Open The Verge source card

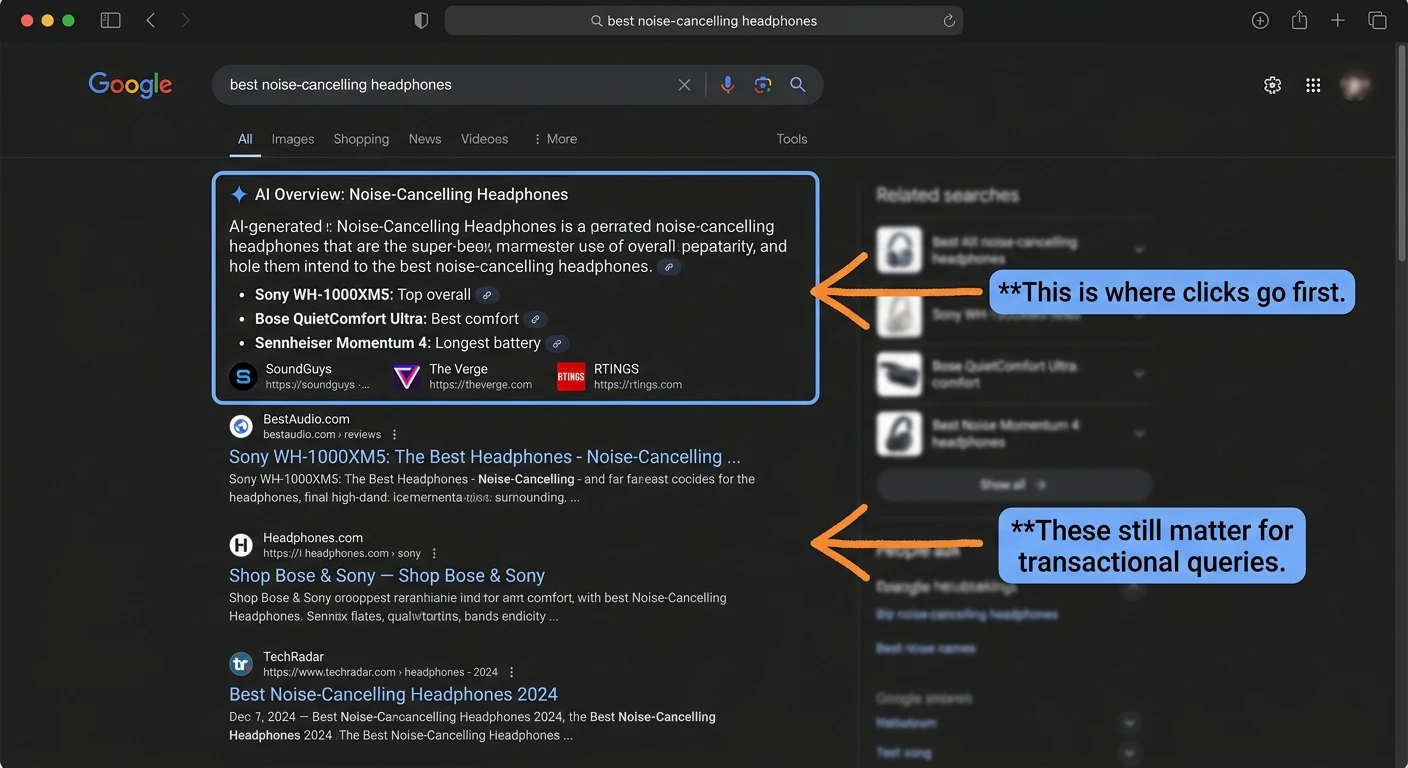point(463,376)
